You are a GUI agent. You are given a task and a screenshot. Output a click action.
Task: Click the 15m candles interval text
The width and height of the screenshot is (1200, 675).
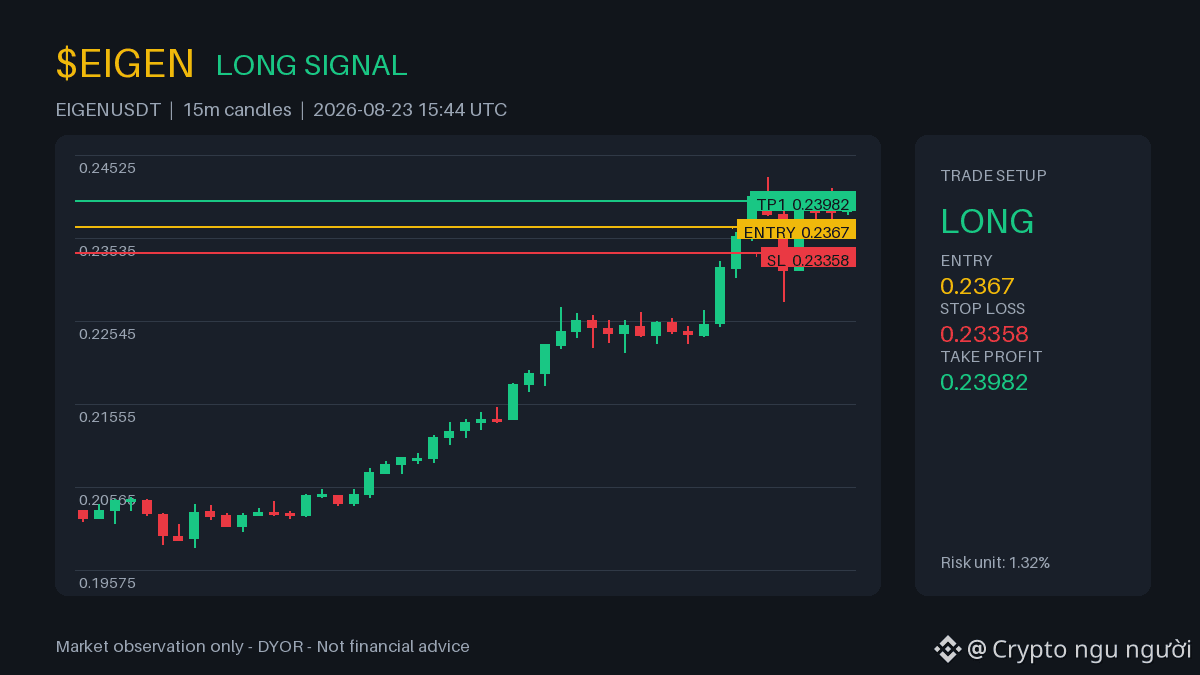click(x=237, y=110)
